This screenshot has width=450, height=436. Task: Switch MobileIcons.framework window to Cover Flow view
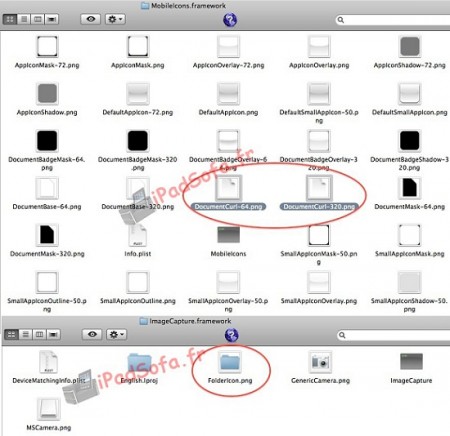[52, 19]
